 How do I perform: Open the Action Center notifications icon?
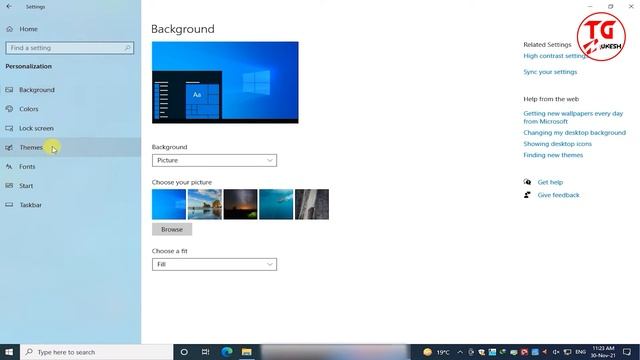pos(627,352)
